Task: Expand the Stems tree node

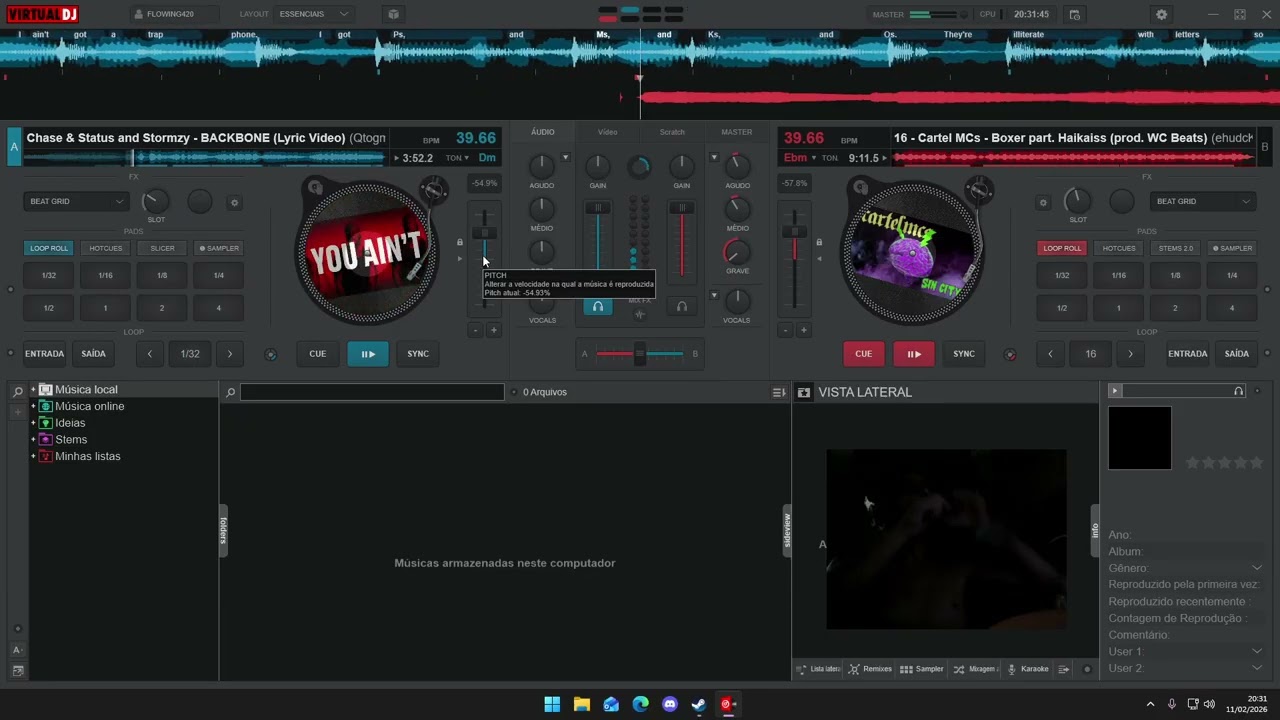Action: pyautogui.click(x=33, y=440)
